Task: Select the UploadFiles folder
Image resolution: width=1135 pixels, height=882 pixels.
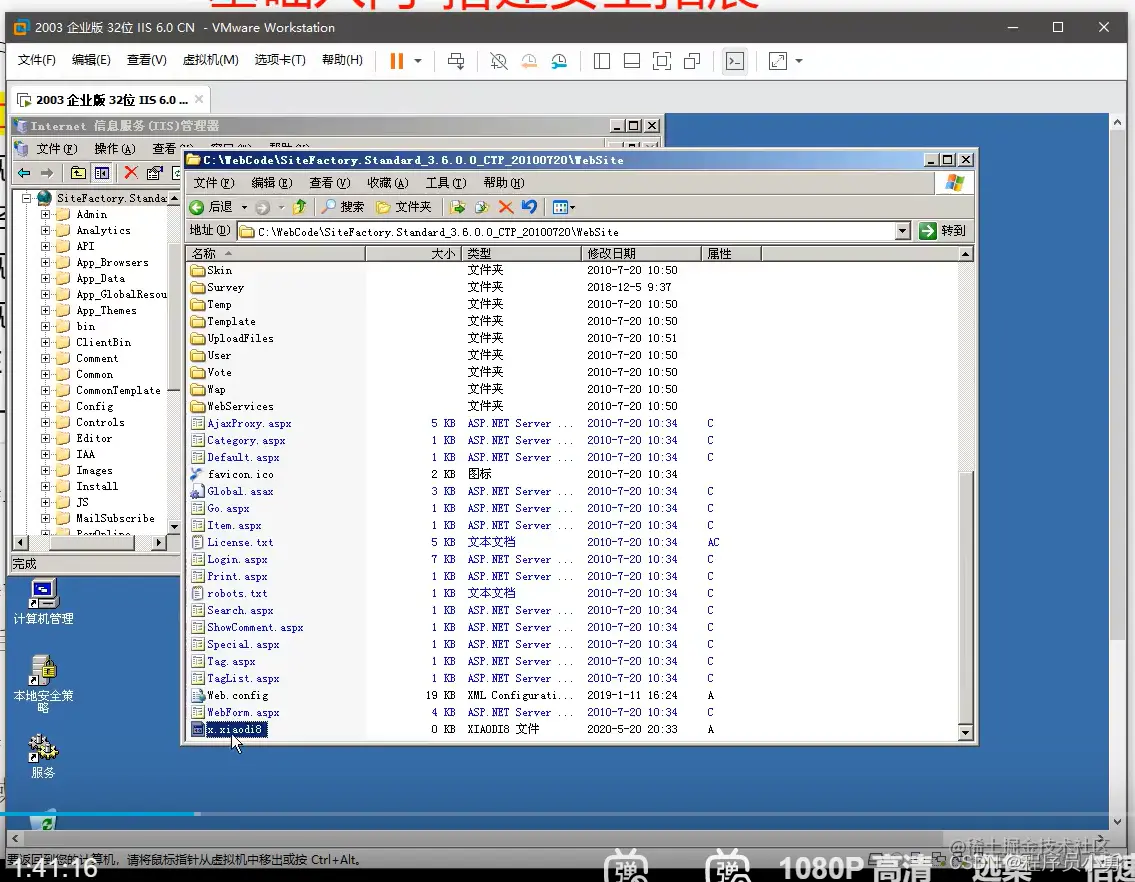Action: point(240,338)
